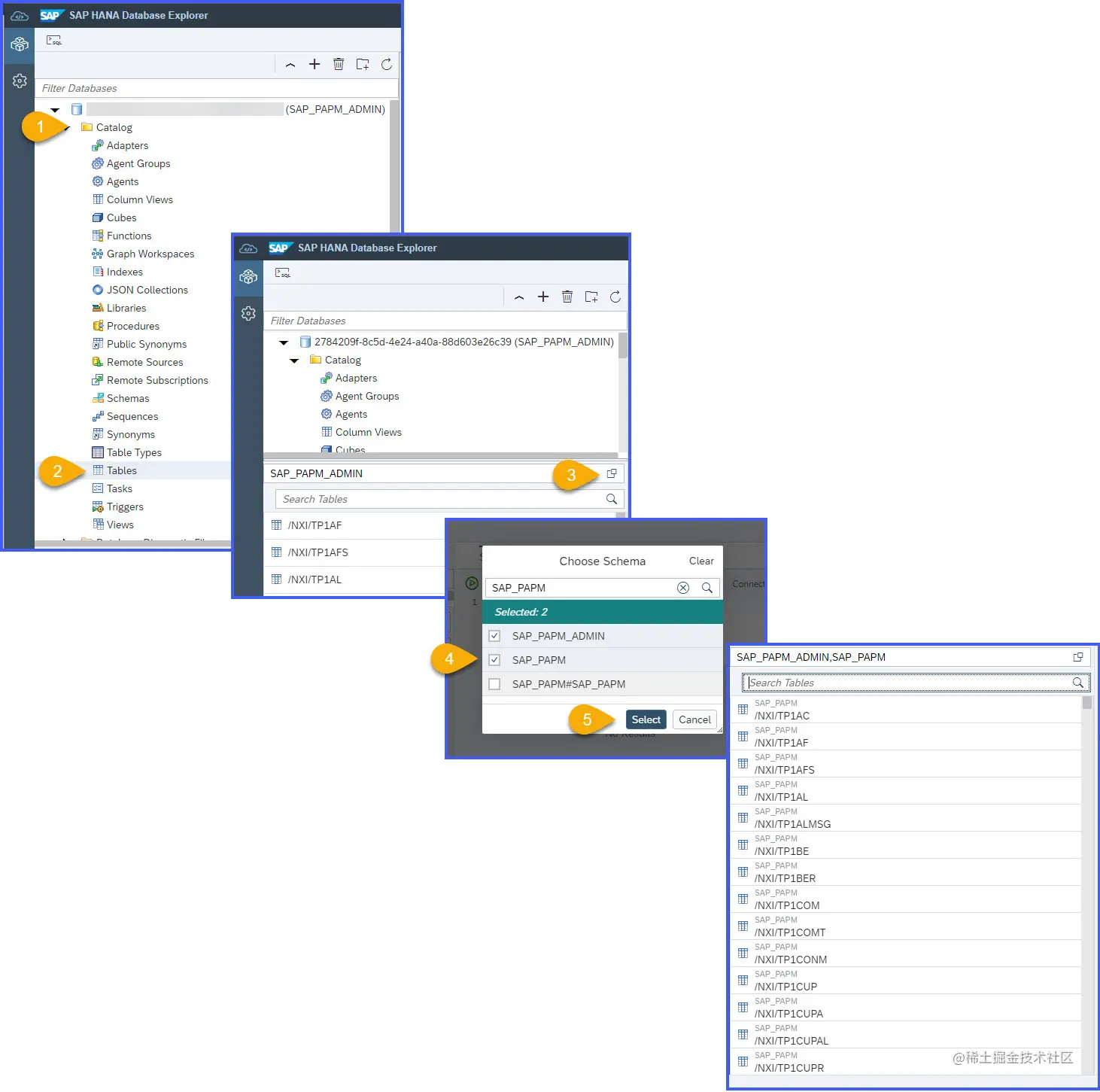Click database explorer sidebar icon in second window
The image size is (1100, 1092).
pyautogui.click(x=248, y=278)
